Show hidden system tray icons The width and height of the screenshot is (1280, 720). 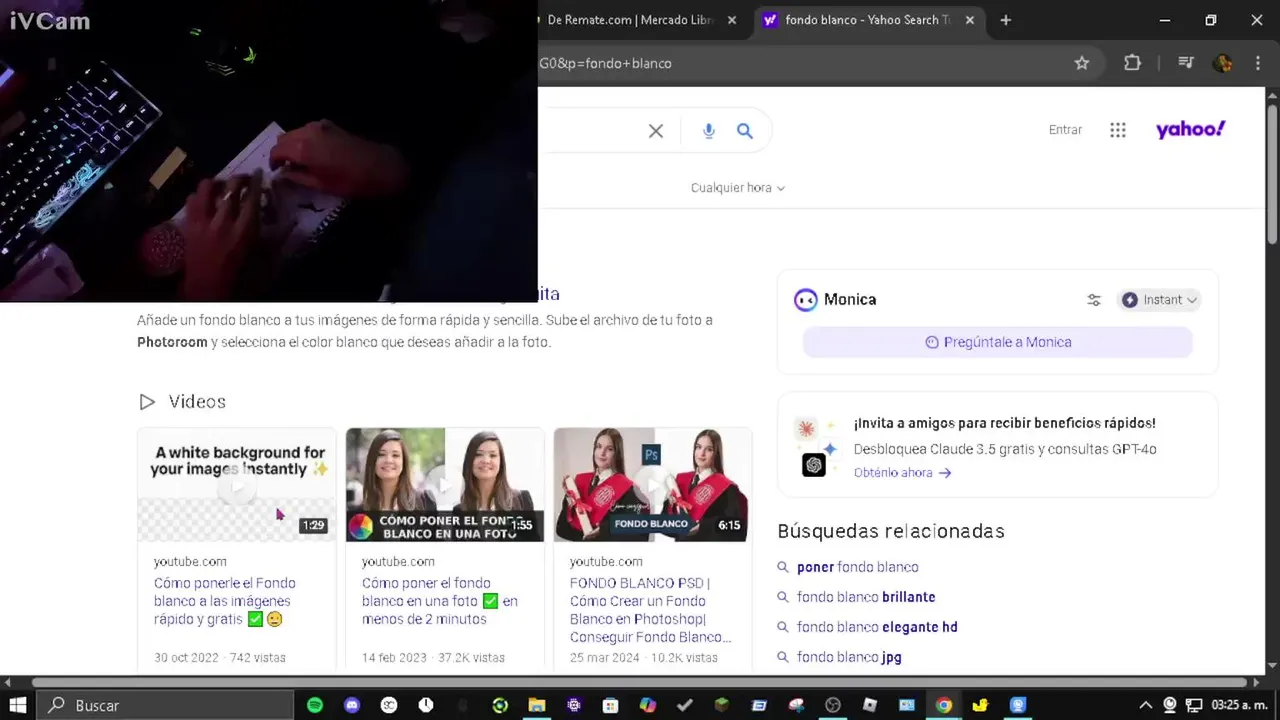click(x=1146, y=705)
